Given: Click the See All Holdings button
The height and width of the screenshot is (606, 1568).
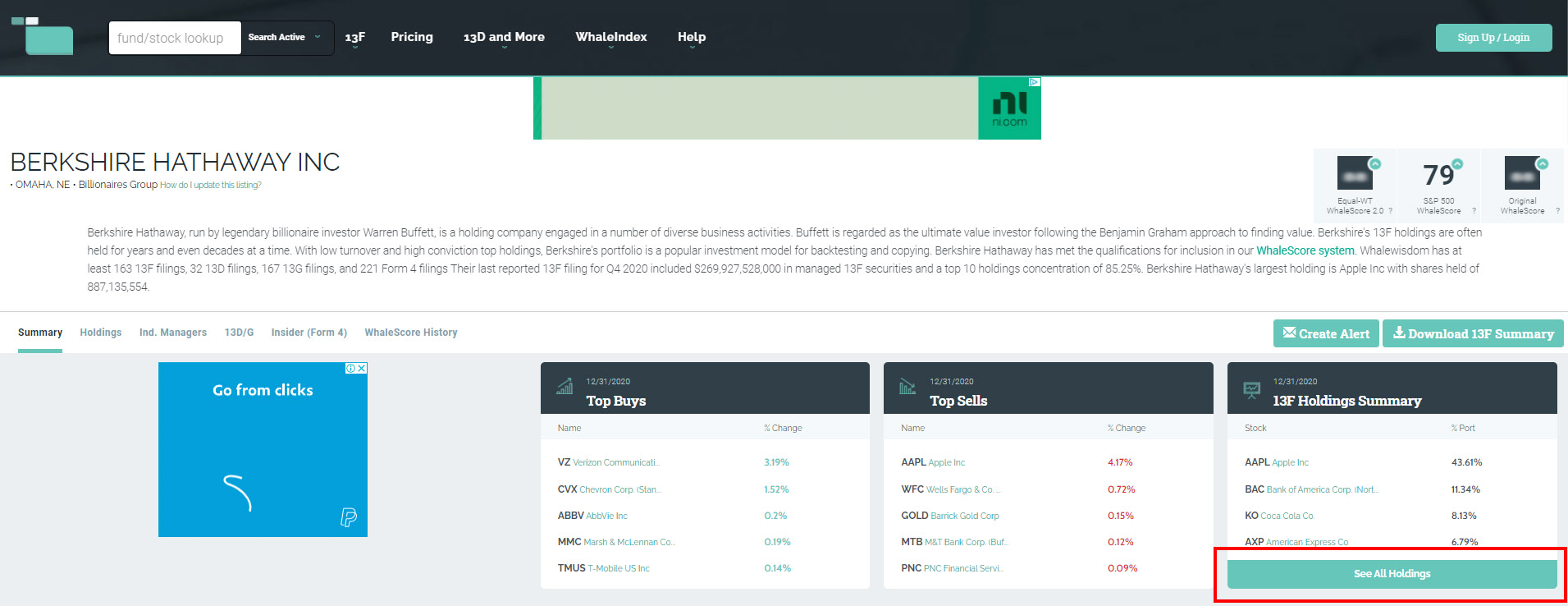Looking at the screenshot, I should point(1392,574).
